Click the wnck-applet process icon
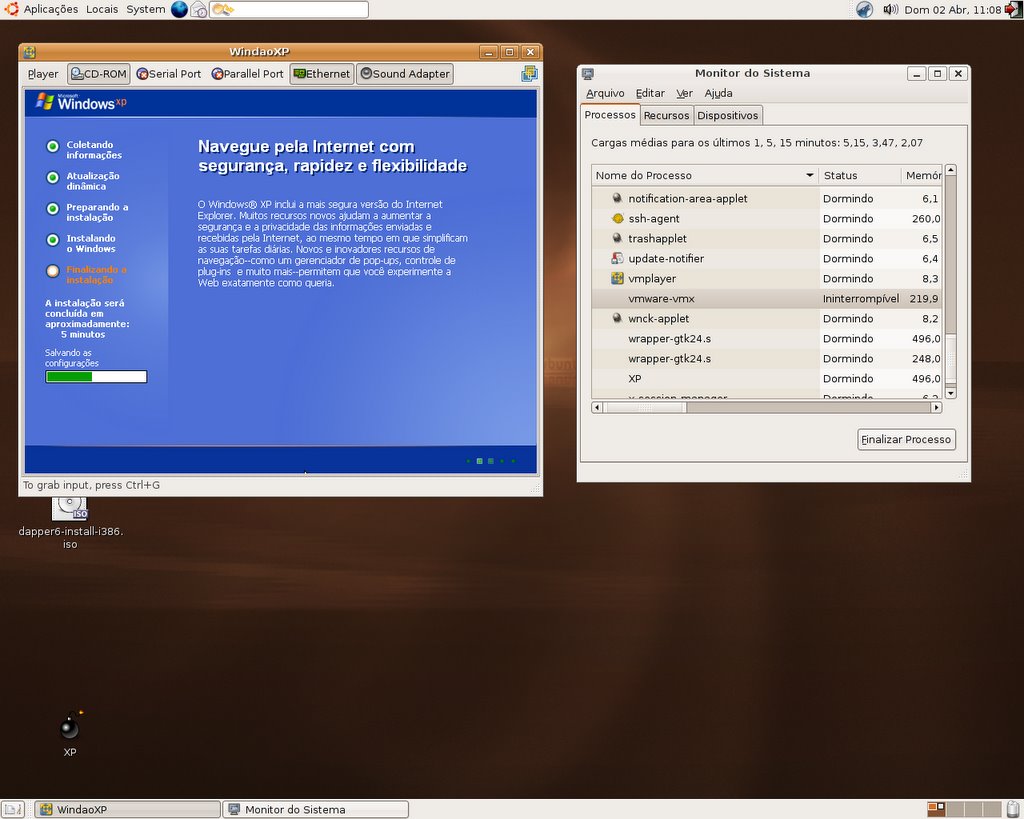 pos(617,319)
